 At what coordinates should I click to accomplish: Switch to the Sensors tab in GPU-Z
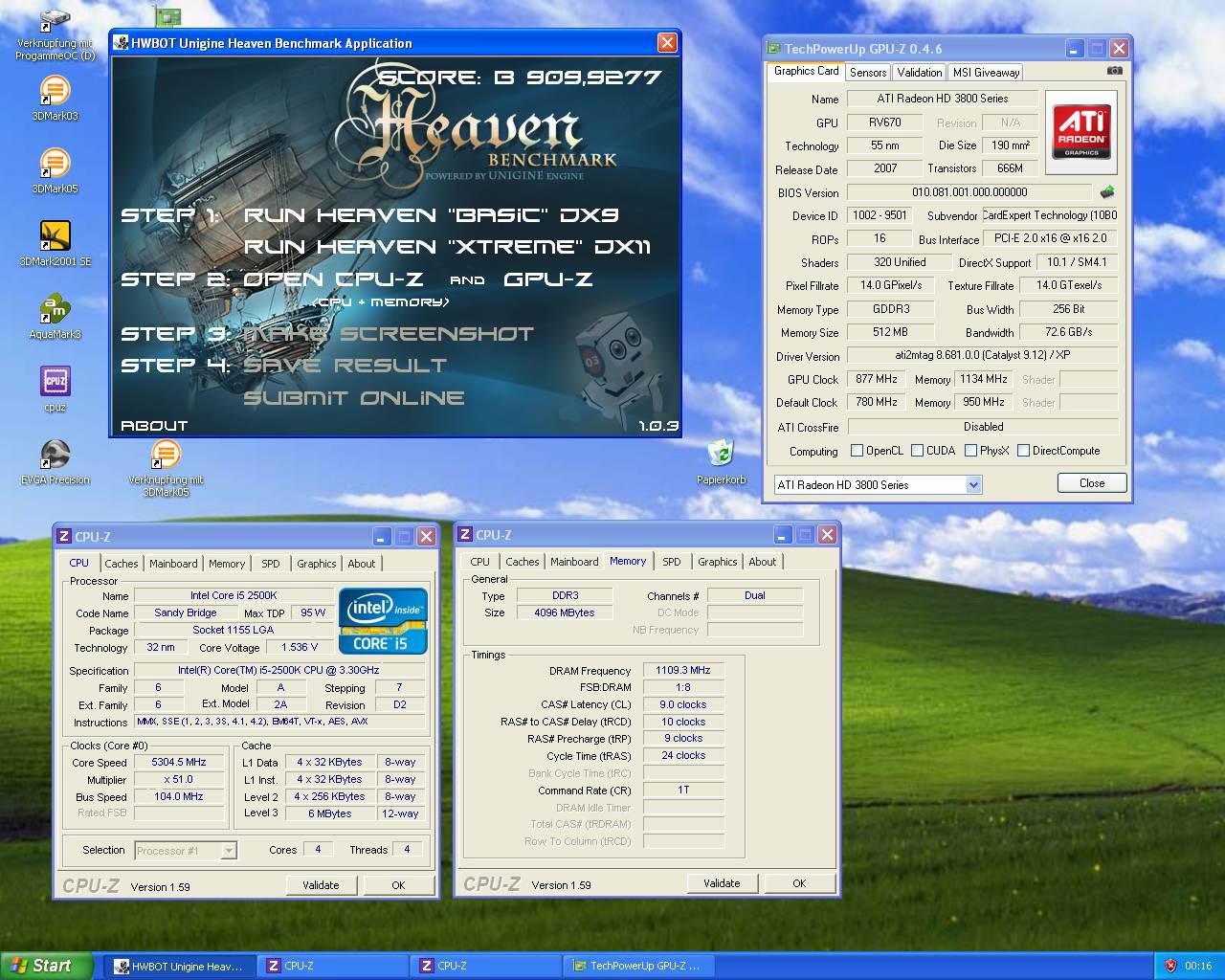[x=868, y=73]
